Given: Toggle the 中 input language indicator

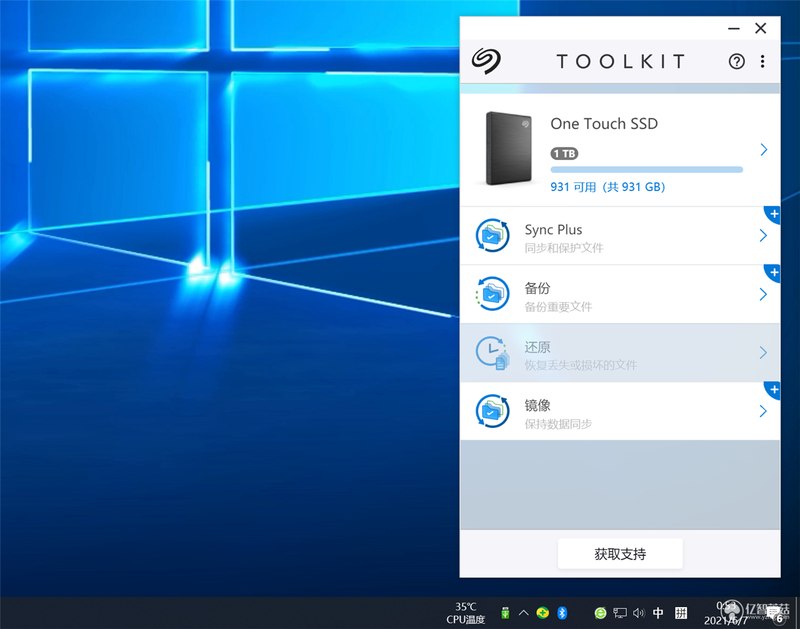Looking at the screenshot, I should coord(658,613).
